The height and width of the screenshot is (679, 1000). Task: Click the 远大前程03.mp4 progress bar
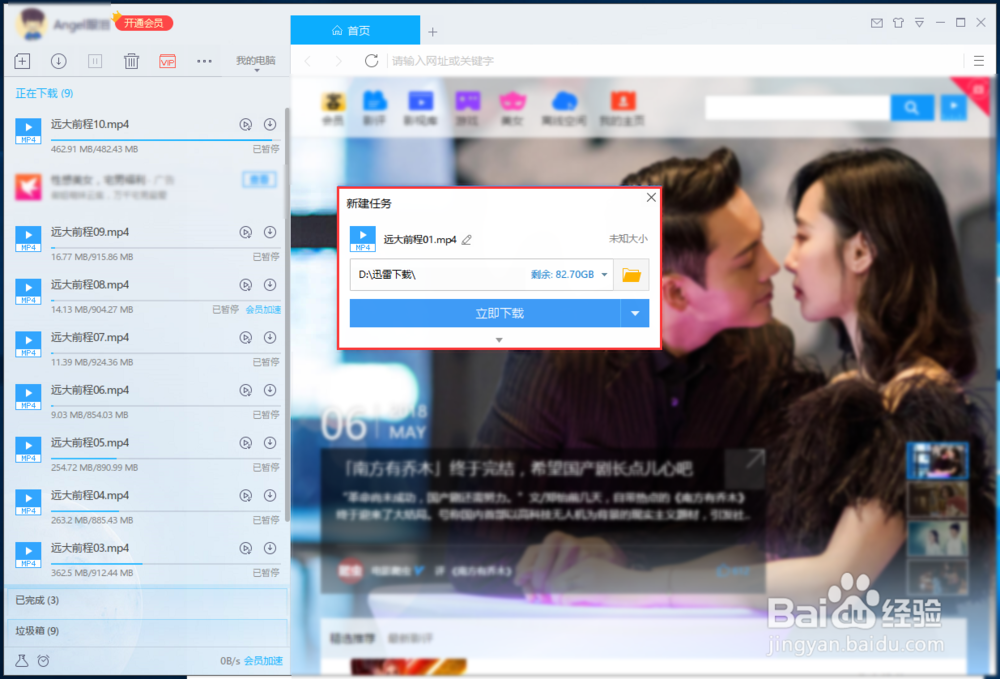(165, 564)
